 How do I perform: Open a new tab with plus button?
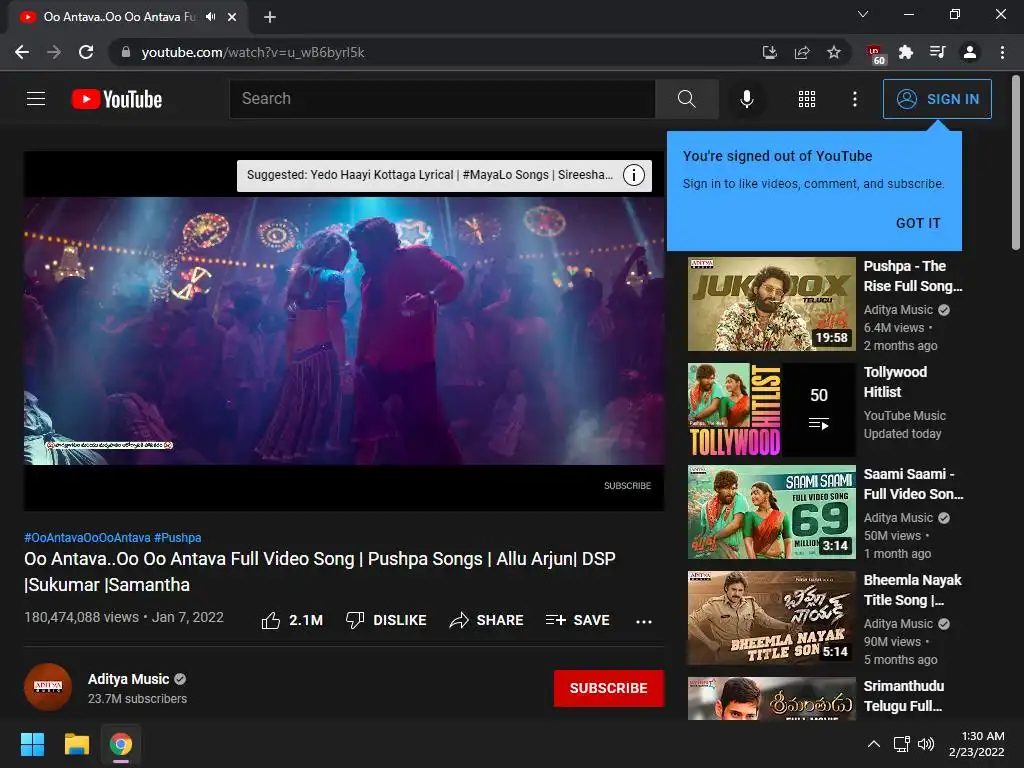pyautogui.click(x=270, y=17)
